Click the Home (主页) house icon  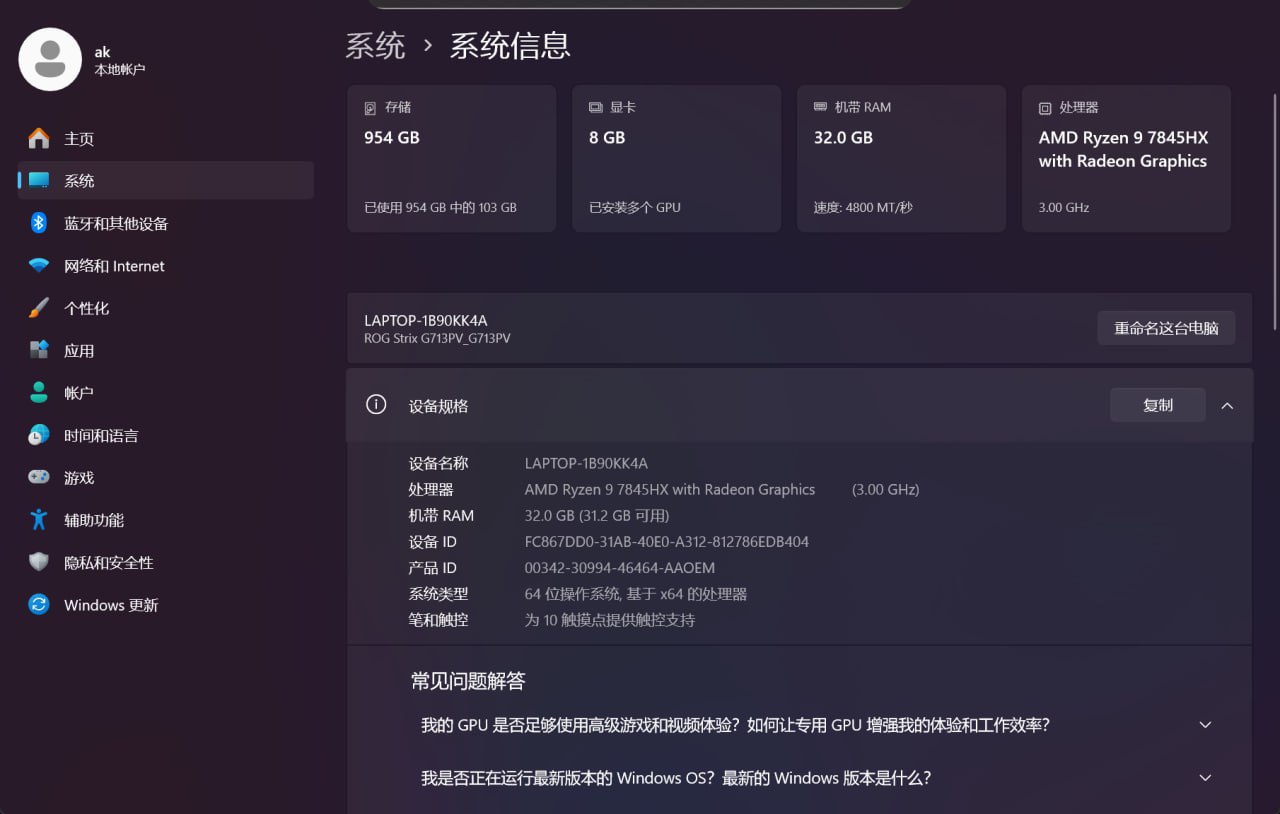(39, 138)
